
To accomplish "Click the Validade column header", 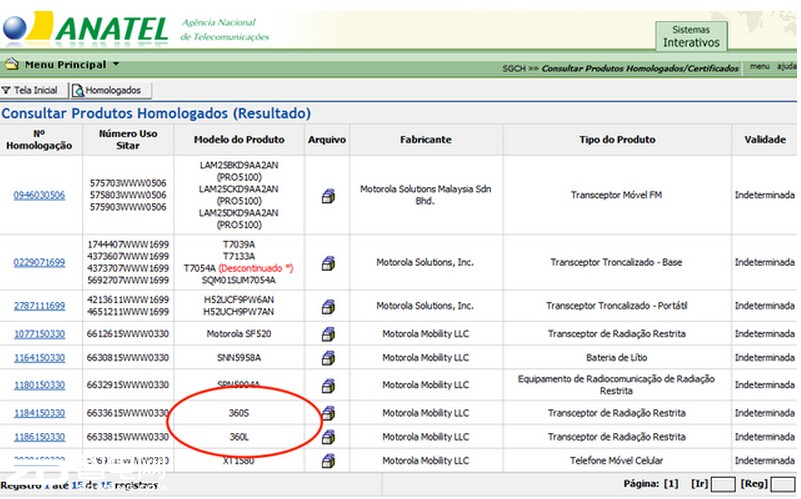I will click(765, 139).
